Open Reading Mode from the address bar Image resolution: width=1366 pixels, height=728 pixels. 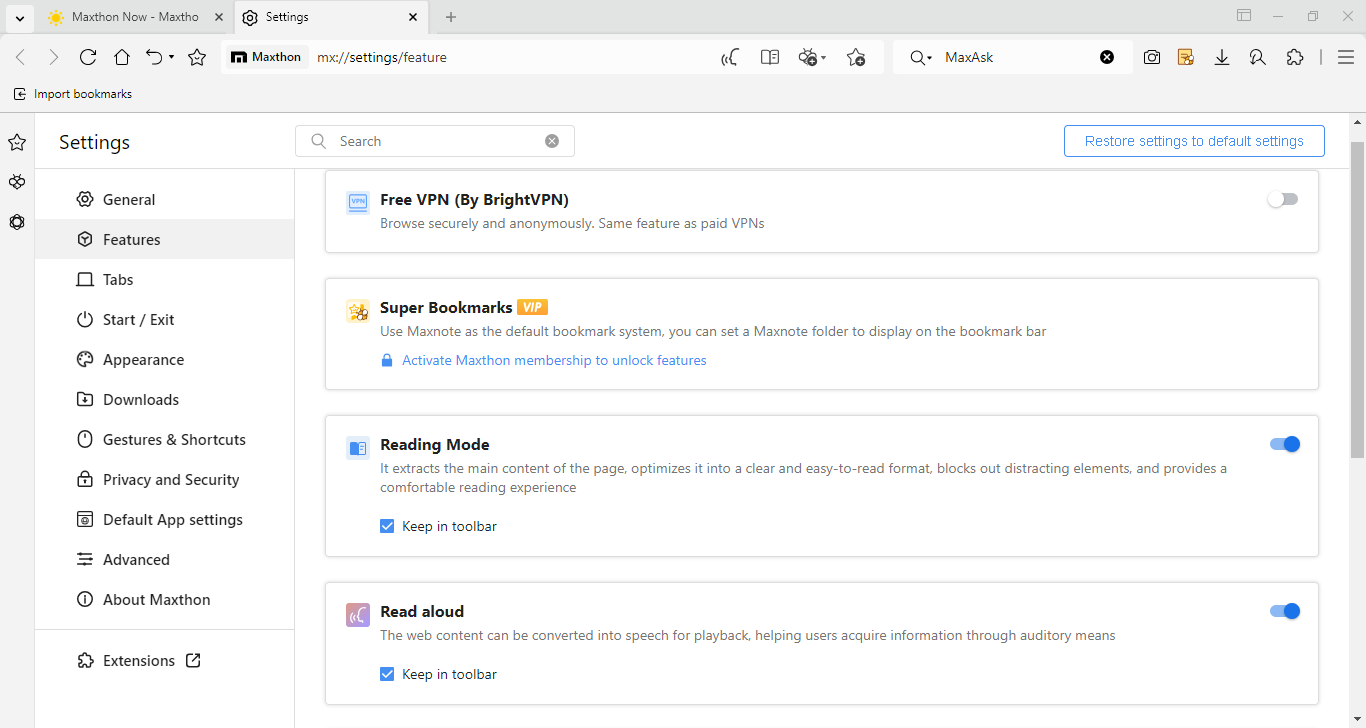coord(770,57)
